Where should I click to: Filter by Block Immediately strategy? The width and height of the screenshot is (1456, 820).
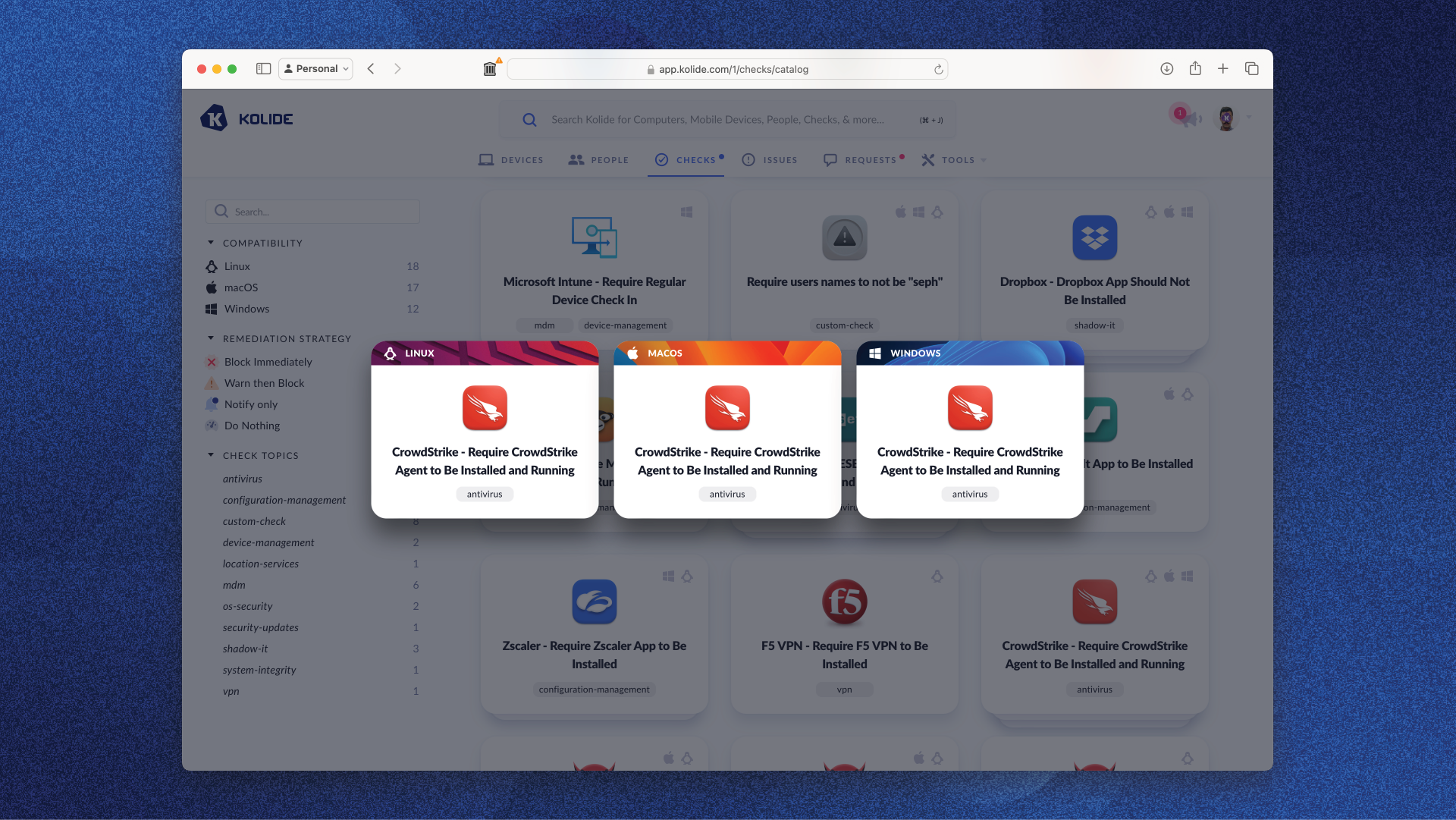click(268, 362)
